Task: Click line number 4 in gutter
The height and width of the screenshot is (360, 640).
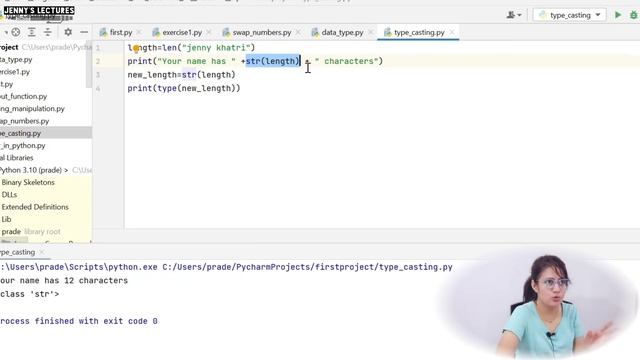Action: pyautogui.click(x=98, y=89)
